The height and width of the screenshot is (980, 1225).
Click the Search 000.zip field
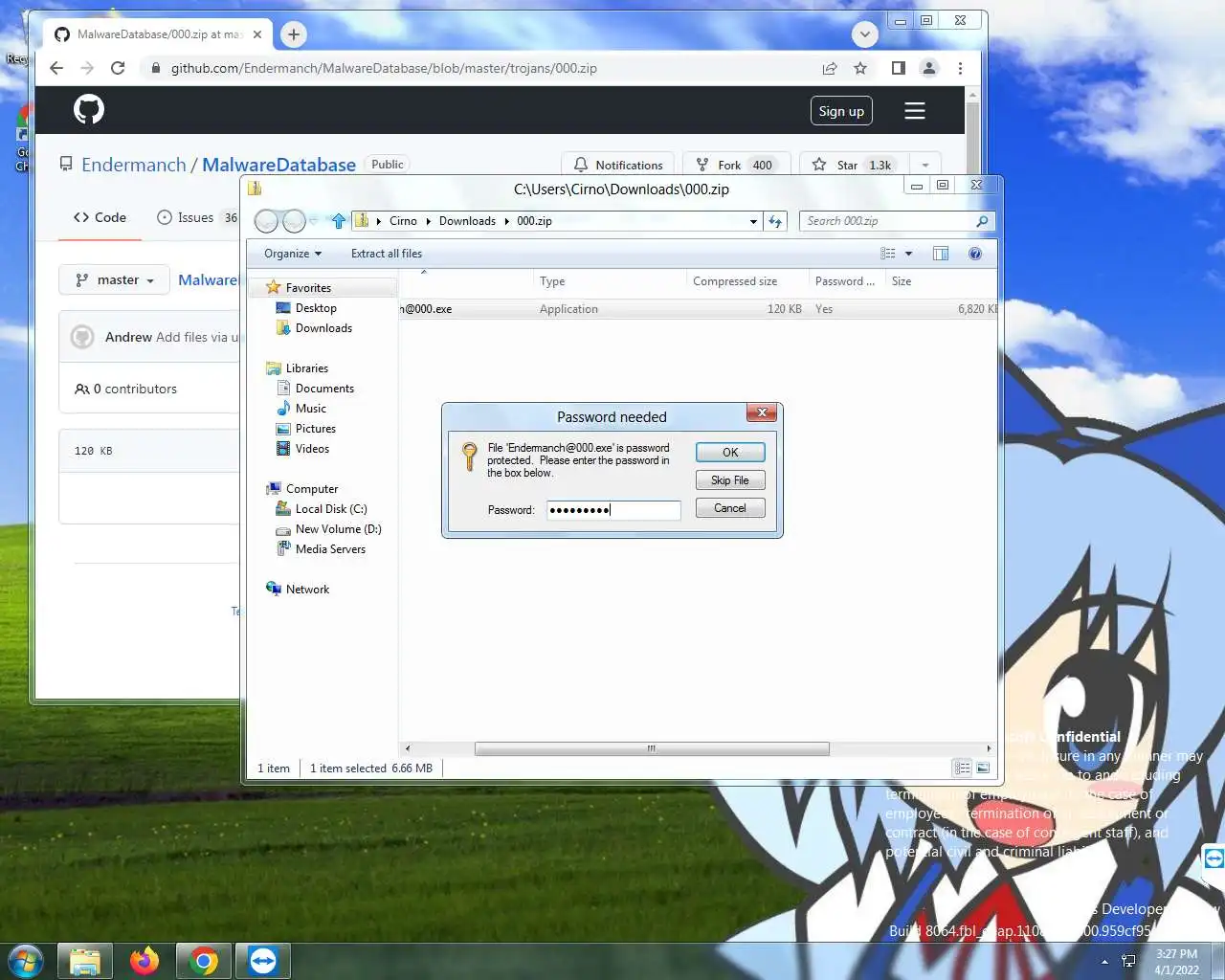pos(888,221)
